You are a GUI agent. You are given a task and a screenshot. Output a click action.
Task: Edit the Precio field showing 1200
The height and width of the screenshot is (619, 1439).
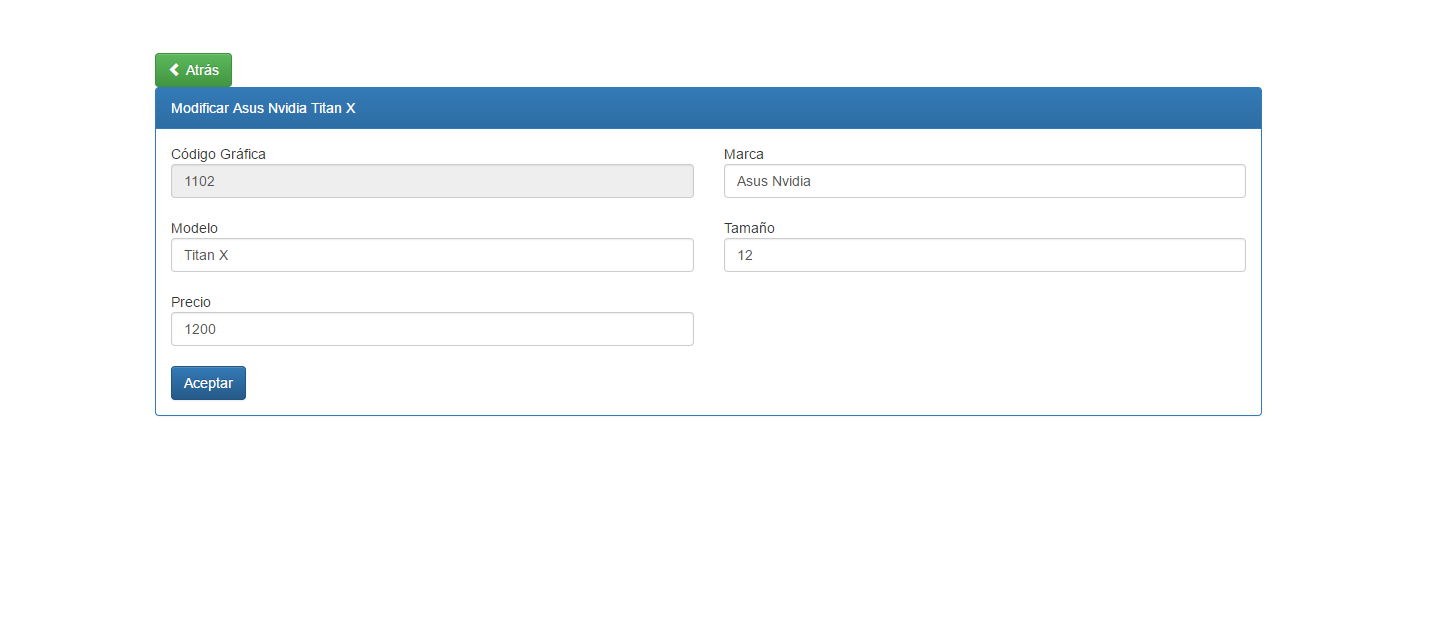432,329
